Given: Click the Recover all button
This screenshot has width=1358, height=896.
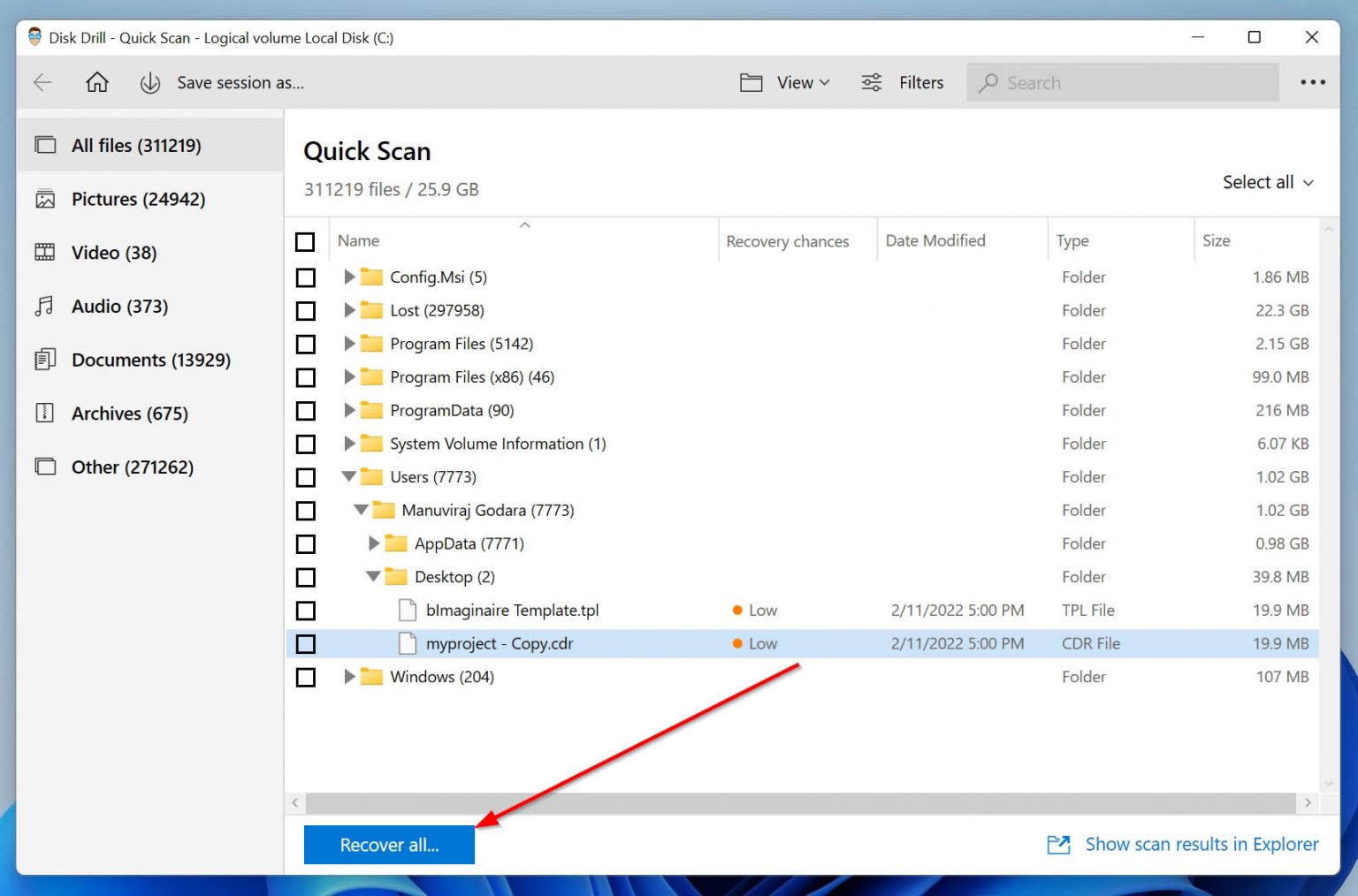Looking at the screenshot, I should pos(389,845).
